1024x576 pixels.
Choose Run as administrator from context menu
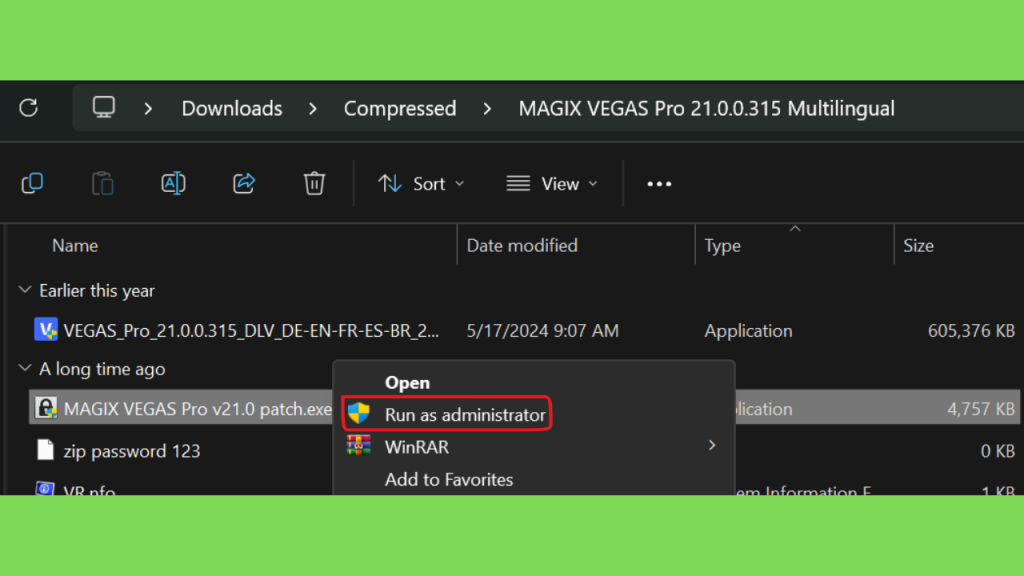pyautogui.click(x=447, y=414)
